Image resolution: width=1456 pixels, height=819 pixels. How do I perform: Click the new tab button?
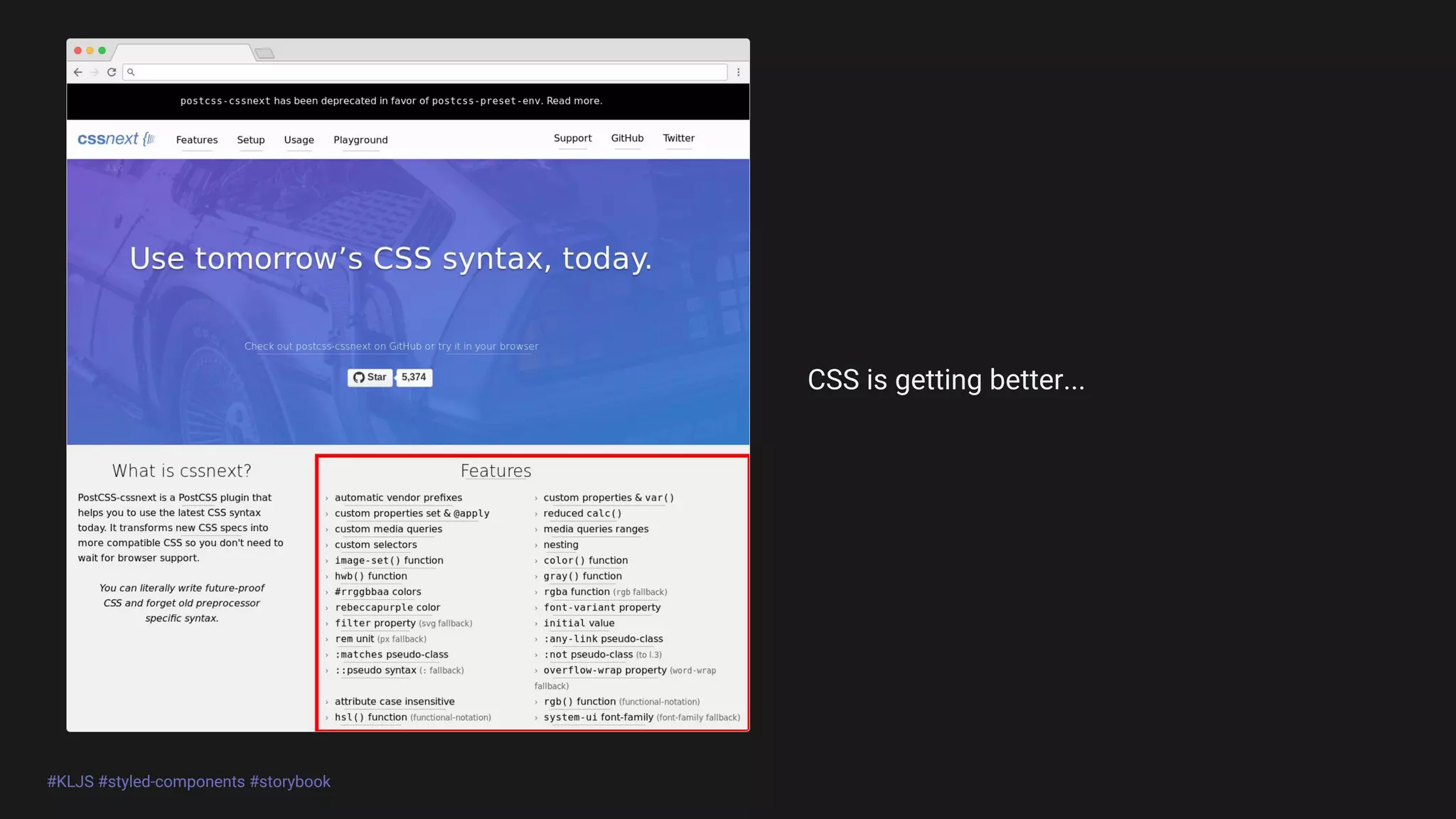coord(264,53)
